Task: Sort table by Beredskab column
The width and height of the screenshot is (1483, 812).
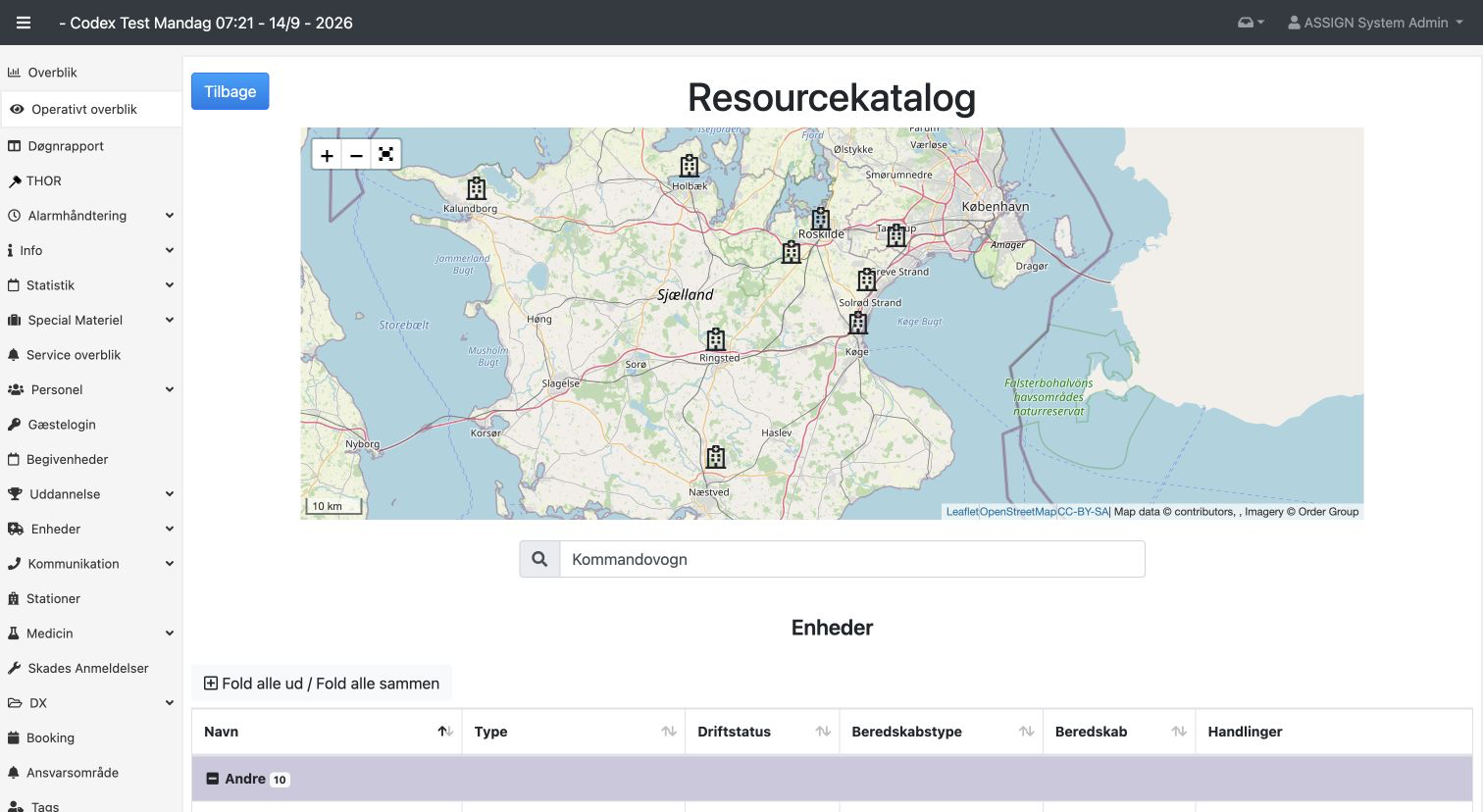Action: pos(1119,732)
